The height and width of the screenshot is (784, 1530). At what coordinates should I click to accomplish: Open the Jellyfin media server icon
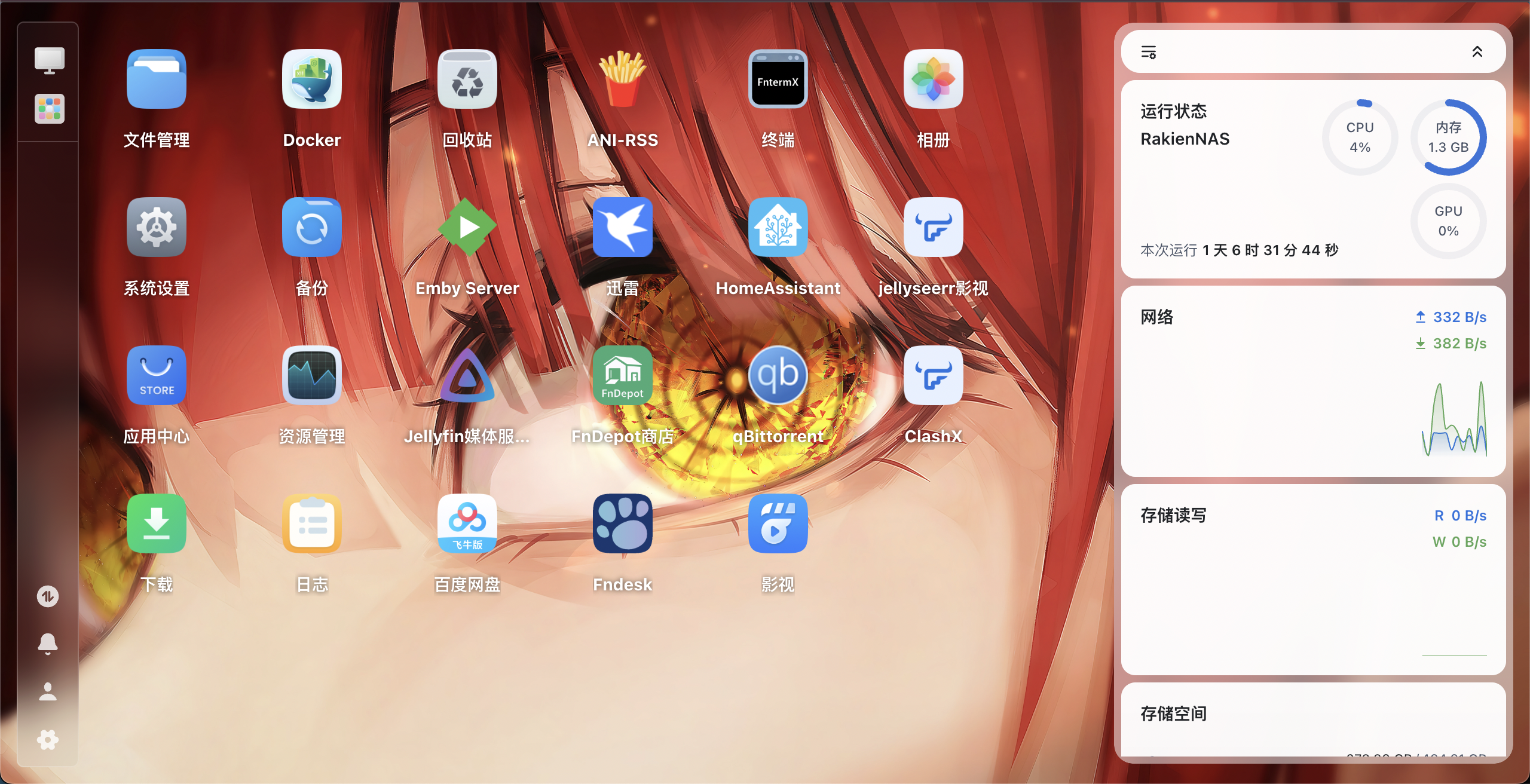point(467,376)
